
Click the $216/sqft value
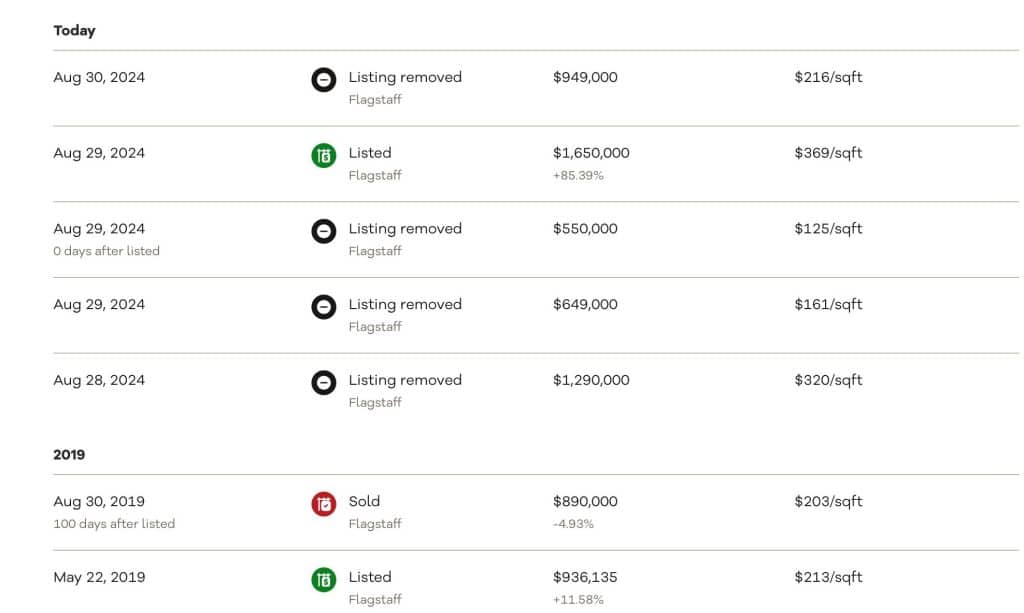coord(828,77)
